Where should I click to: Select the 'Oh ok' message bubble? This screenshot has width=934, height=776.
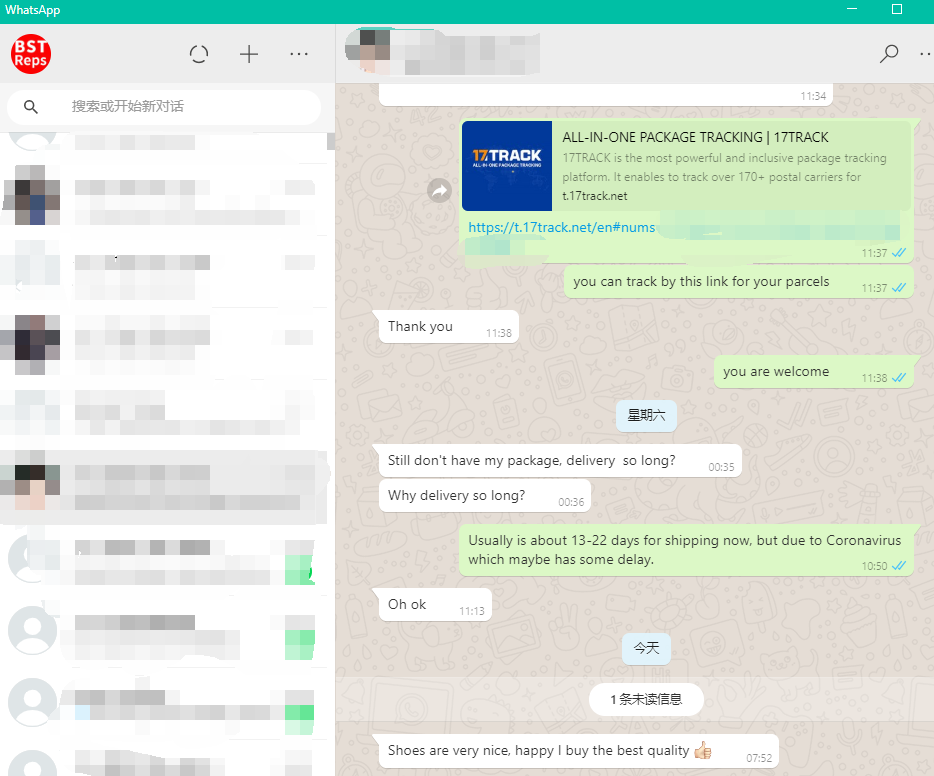point(435,605)
